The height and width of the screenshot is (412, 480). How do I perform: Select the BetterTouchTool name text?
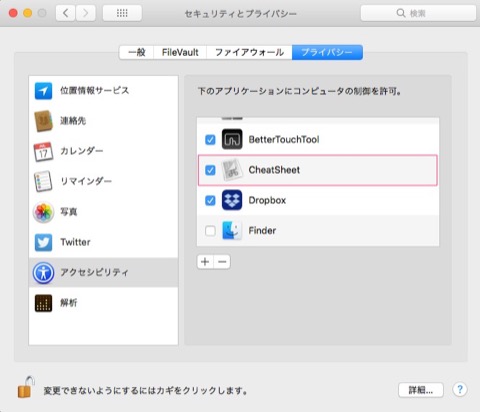(284, 139)
